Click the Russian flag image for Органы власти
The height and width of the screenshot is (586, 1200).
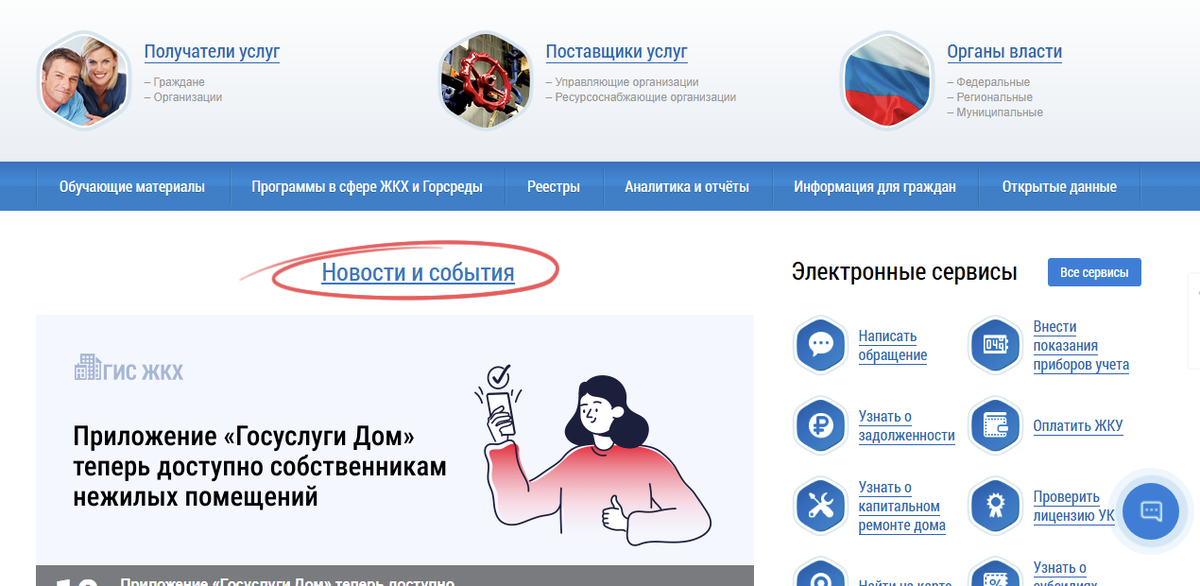click(887, 79)
